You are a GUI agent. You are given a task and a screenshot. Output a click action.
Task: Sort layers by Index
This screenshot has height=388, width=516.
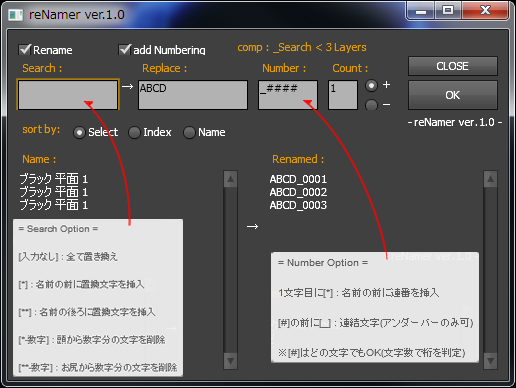pyautogui.click(x=134, y=133)
